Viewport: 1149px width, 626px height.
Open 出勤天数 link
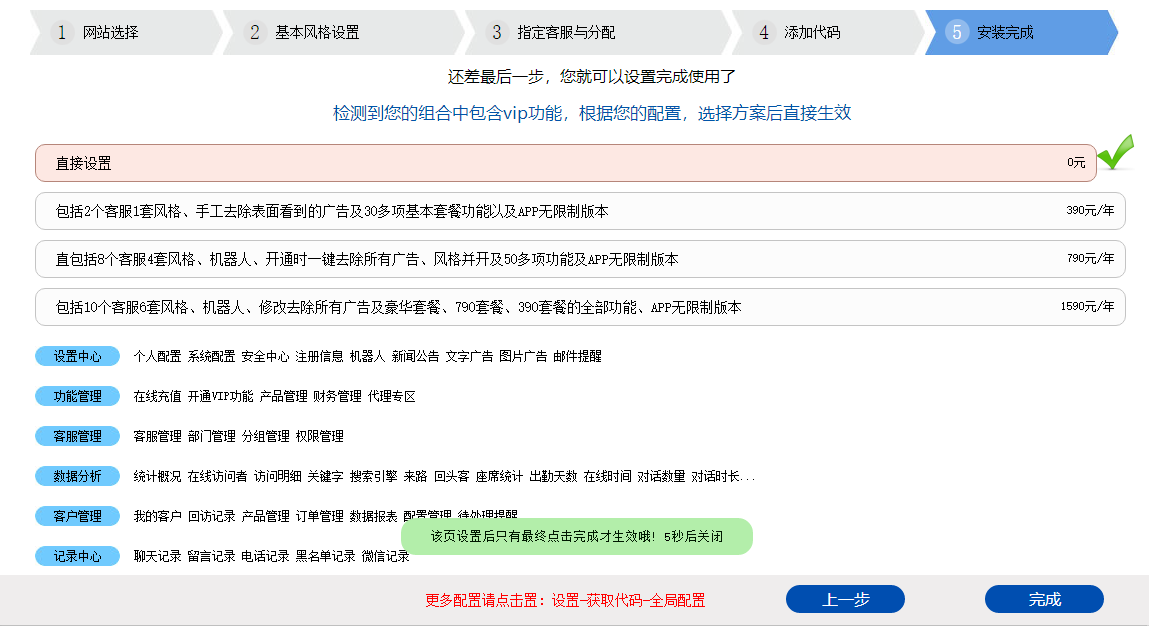[553, 476]
